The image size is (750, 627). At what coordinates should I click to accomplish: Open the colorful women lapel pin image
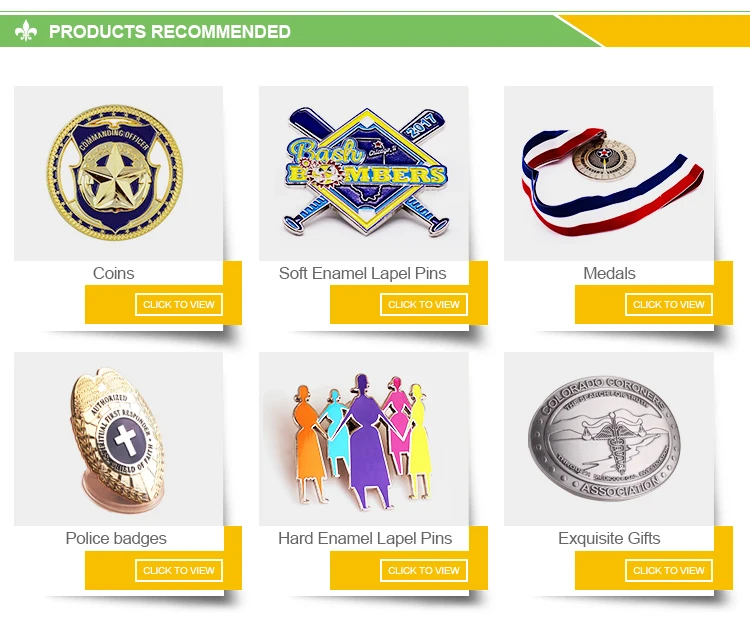(x=364, y=439)
